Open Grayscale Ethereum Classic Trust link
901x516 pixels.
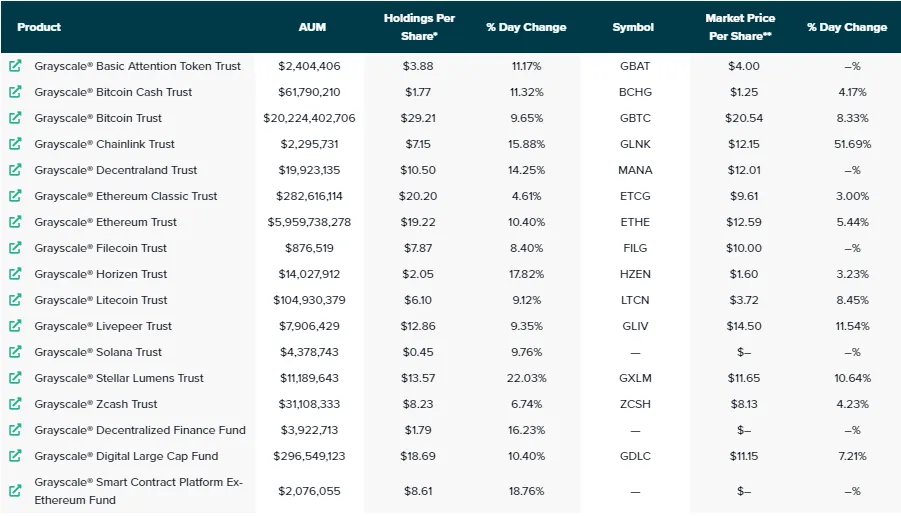click(x=126, y=196)
